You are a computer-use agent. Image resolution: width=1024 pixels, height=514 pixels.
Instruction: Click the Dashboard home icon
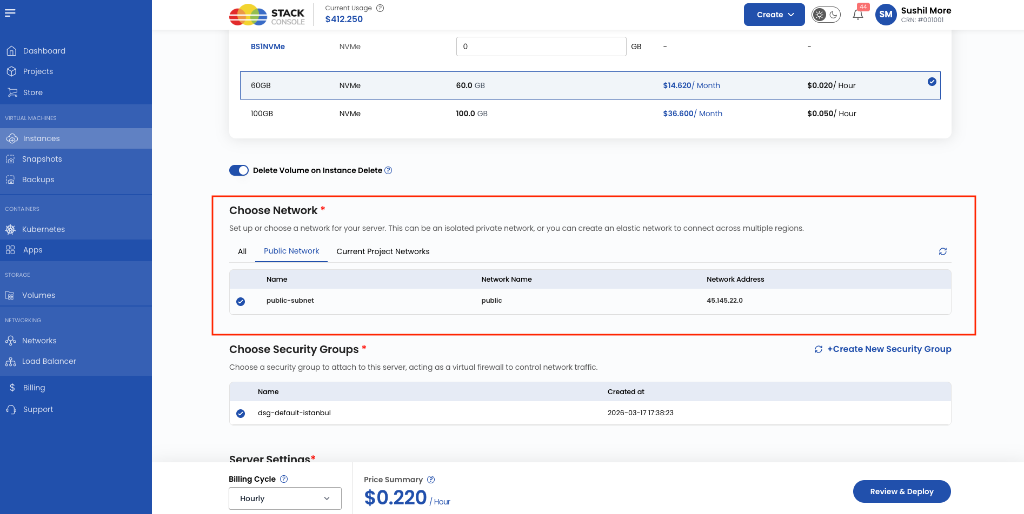pos(10,51)
